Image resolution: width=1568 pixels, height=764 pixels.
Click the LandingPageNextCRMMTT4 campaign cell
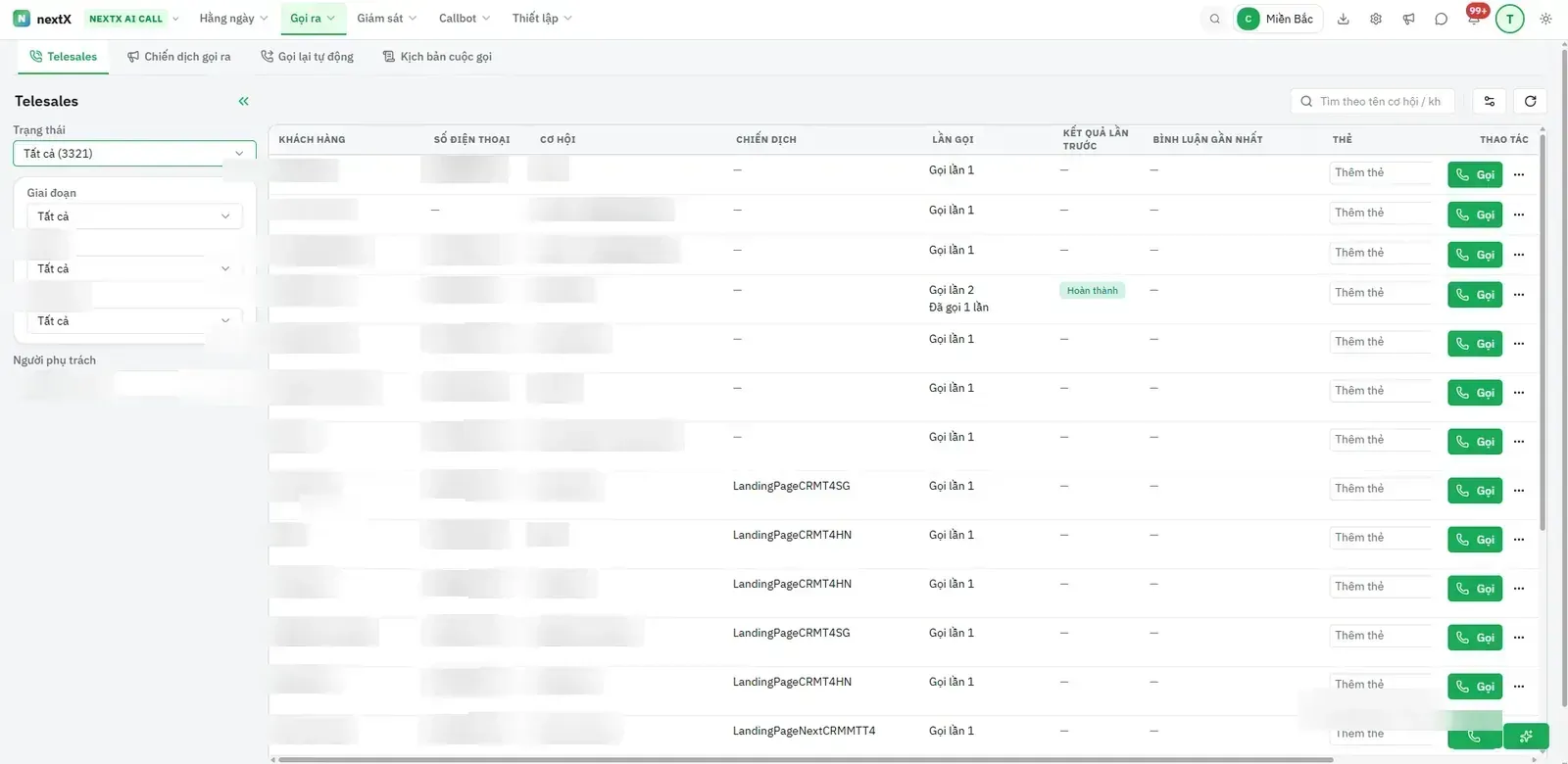(805, 731)
